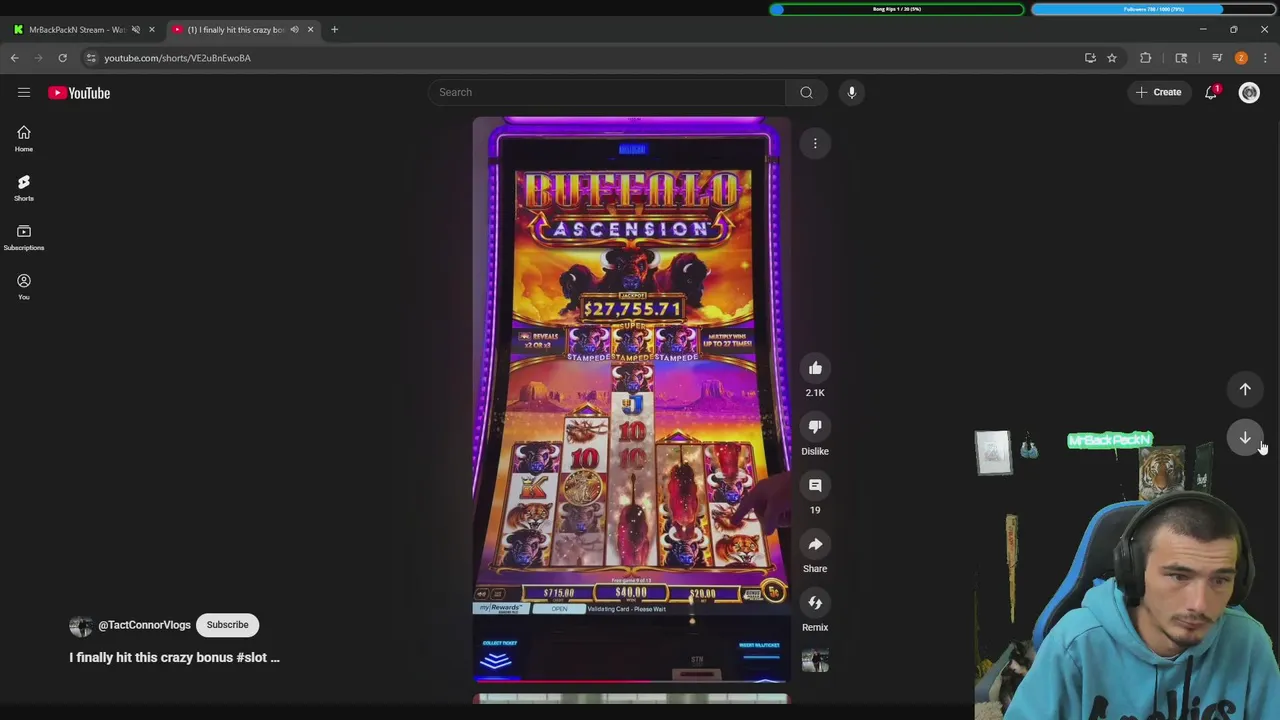Screen dimensions: 1280x720
Task: Click the 2.1K like count
Action: click(x=815, y=393)
